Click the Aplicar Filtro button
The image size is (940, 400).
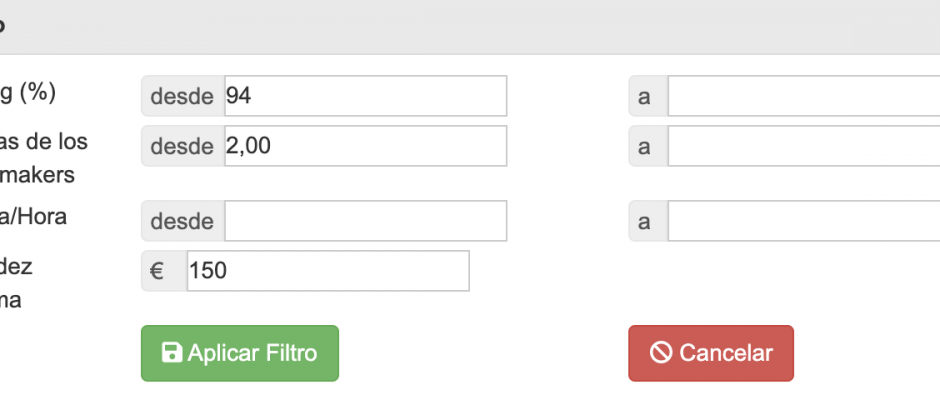(240, 353)
